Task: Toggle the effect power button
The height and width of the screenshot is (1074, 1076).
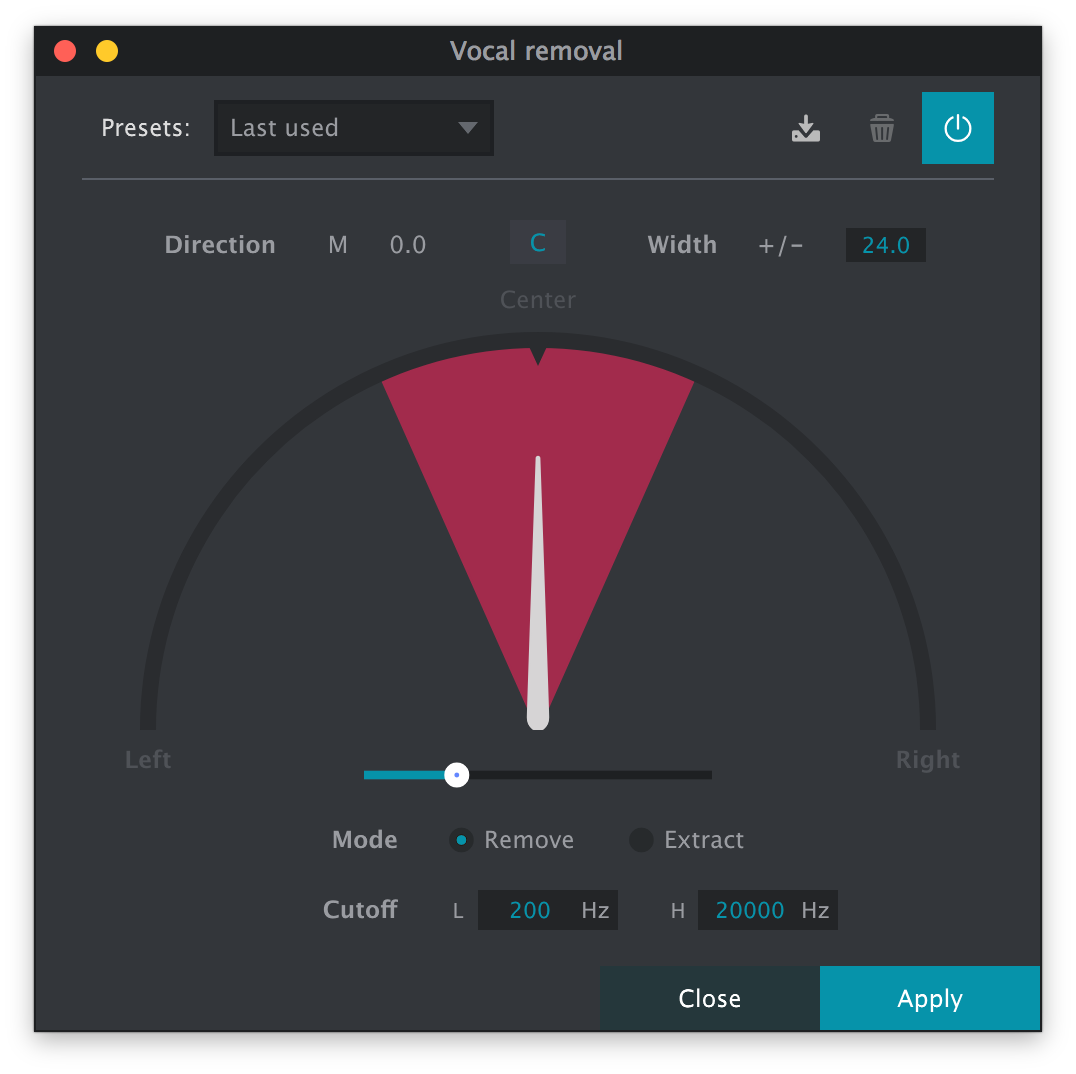Action: tap(957, 128)
